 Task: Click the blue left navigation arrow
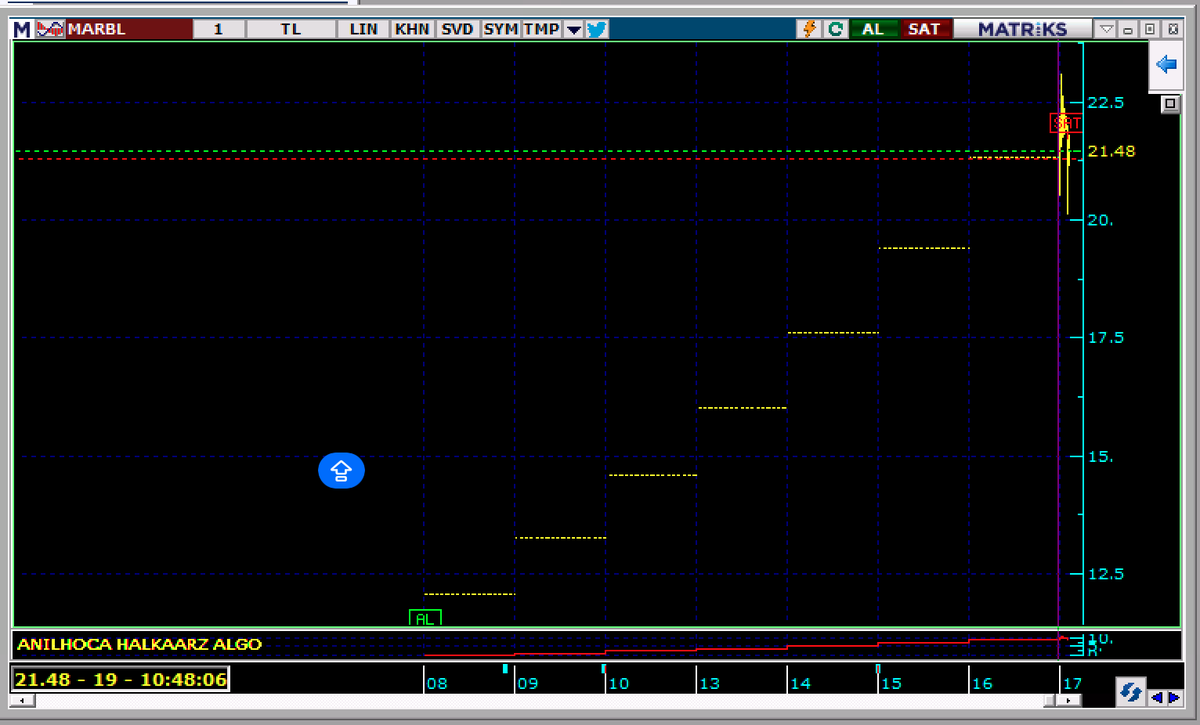point(1157,697)
